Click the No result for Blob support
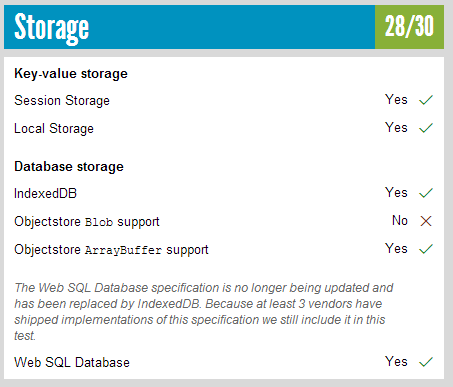 click(400, 220)
